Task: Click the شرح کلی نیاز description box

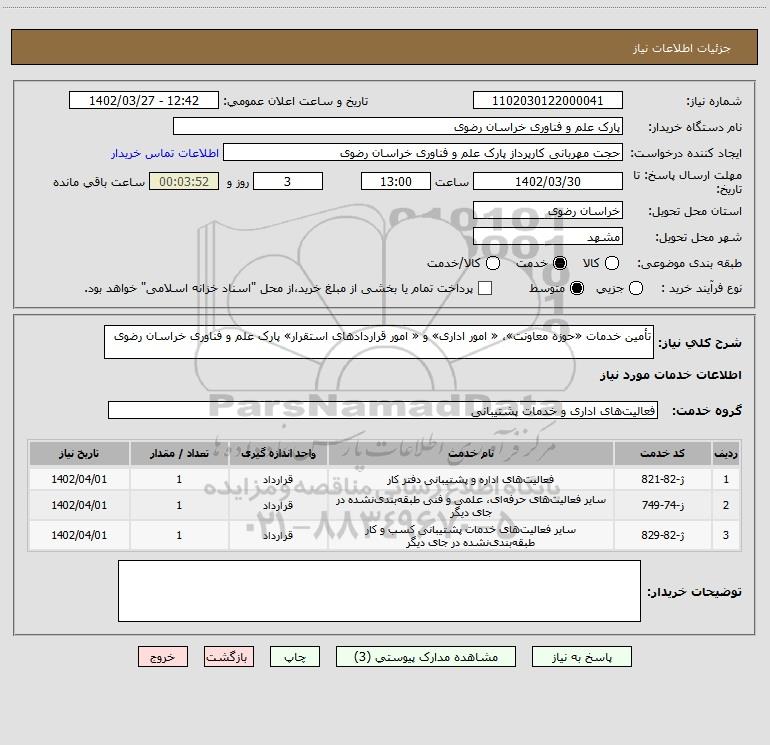Action: point(379,342)
